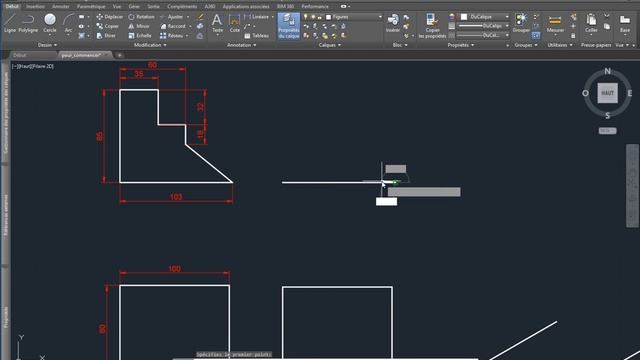Click the Coller (paste) tool
Screen dimensions: 640x360
pos(591,23)
